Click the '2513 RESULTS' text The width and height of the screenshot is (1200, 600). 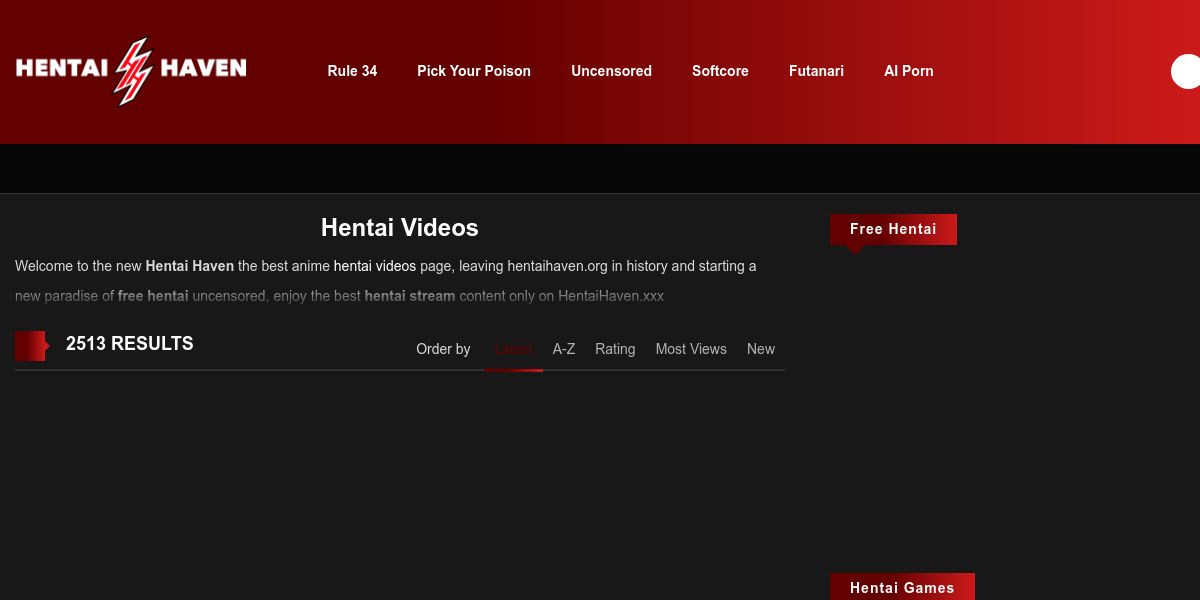[130, 343]
